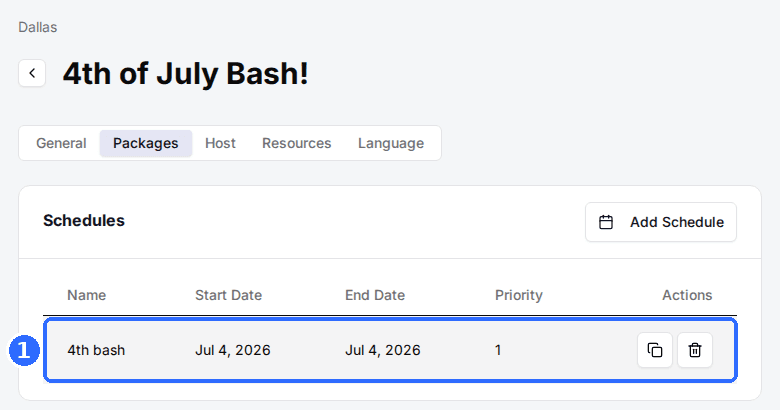The image size is (780, 410).
Task: Select the '4th bash' schedule name
Action: [x=96, y=350]
